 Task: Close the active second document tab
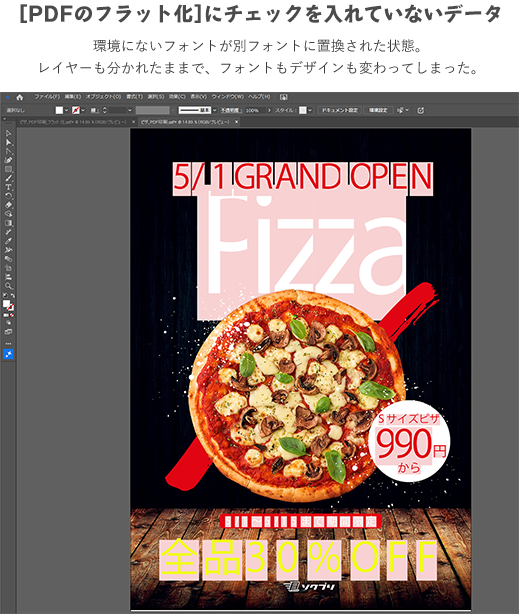[x=236, y=122]
